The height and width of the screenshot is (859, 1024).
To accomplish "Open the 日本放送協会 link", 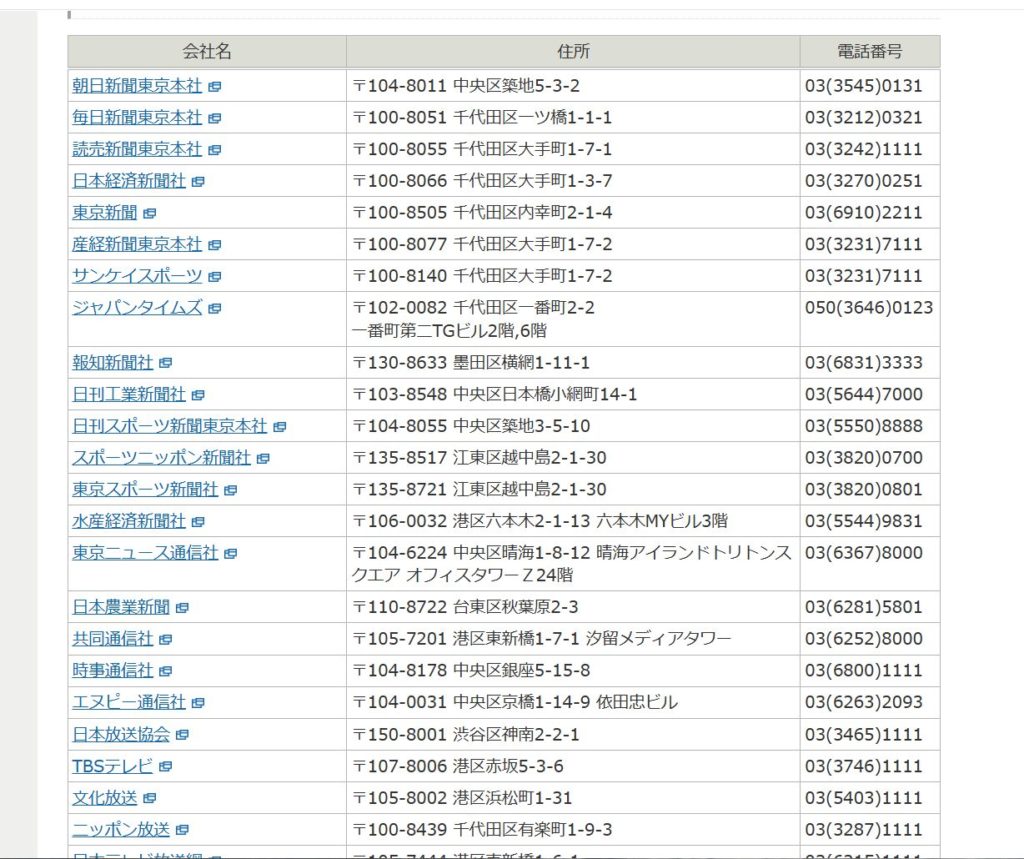I will click(x=120, y=734).
